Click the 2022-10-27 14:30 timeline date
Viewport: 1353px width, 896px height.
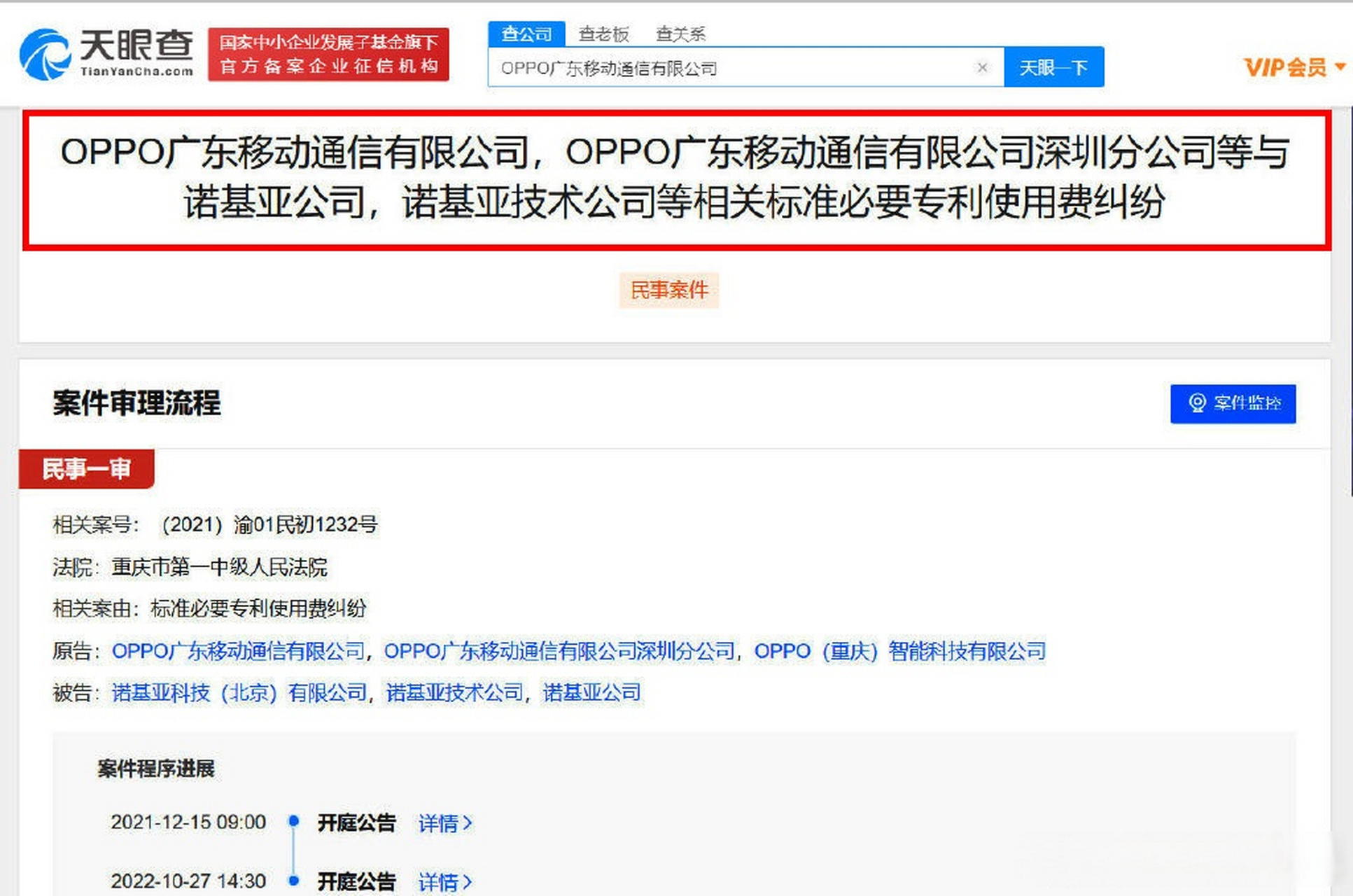point(188,881)
